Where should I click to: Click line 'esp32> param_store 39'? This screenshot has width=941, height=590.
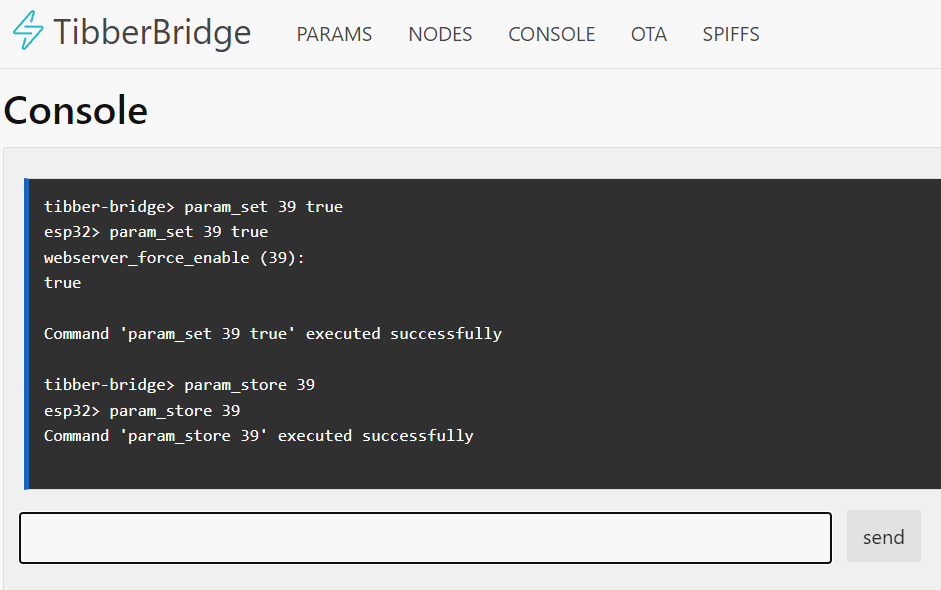coord(142,411)
